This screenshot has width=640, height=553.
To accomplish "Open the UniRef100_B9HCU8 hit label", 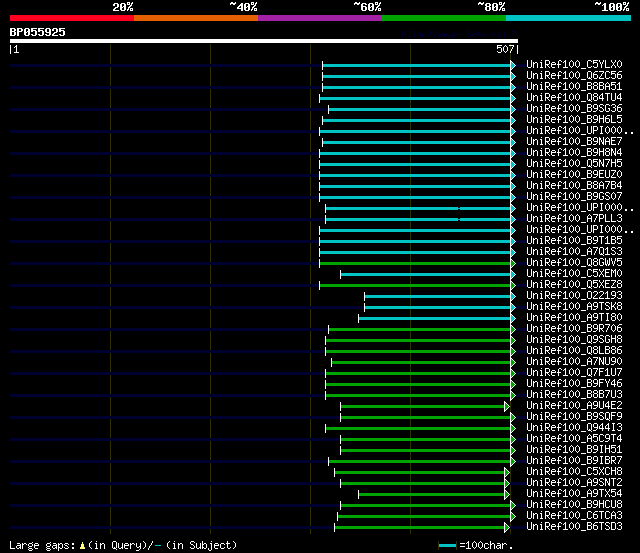I will [574, 505].
